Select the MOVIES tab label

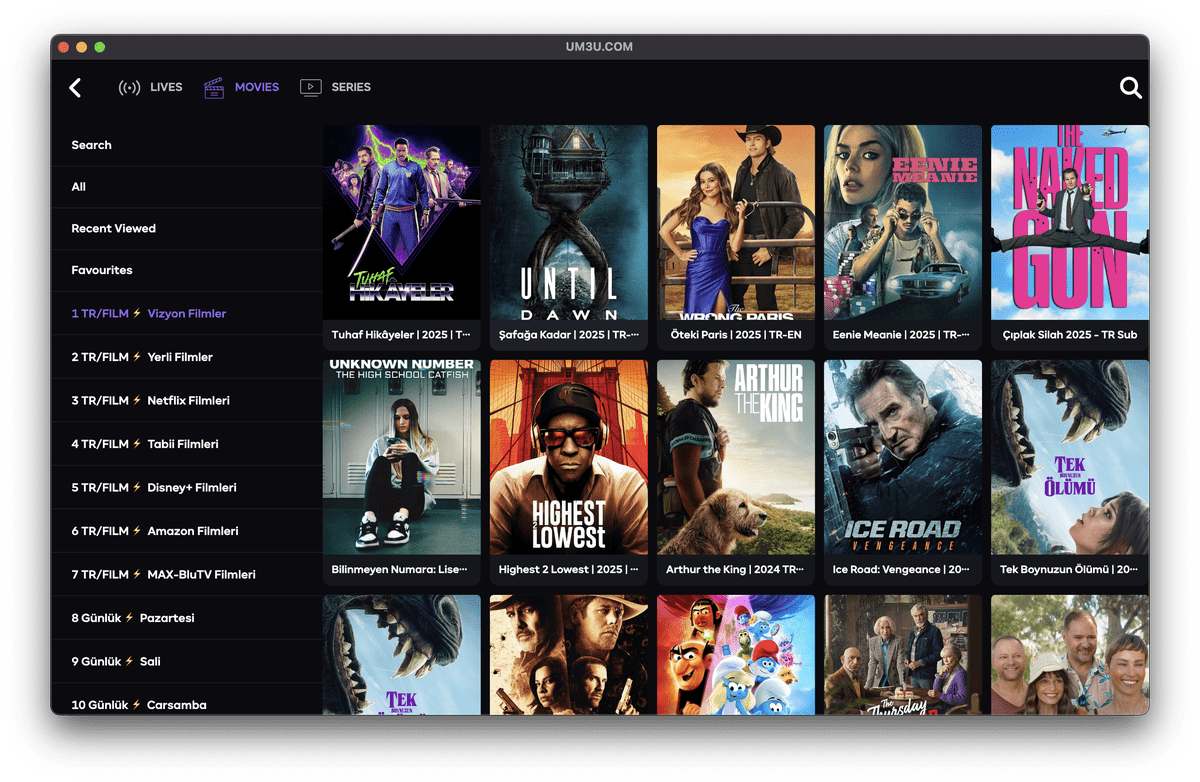tap(257, 88)
